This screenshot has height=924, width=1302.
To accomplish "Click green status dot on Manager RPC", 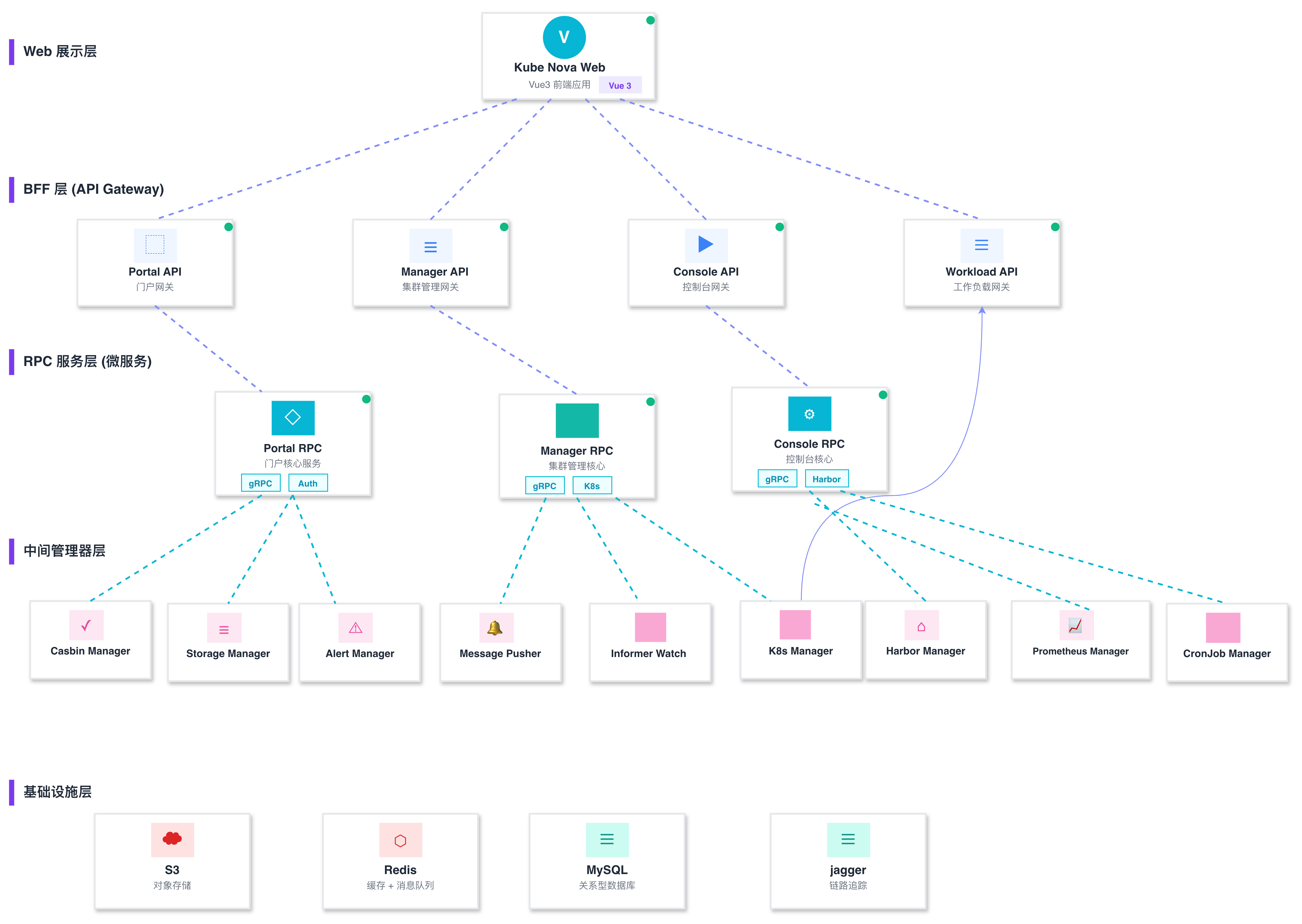I will point(650,402).
